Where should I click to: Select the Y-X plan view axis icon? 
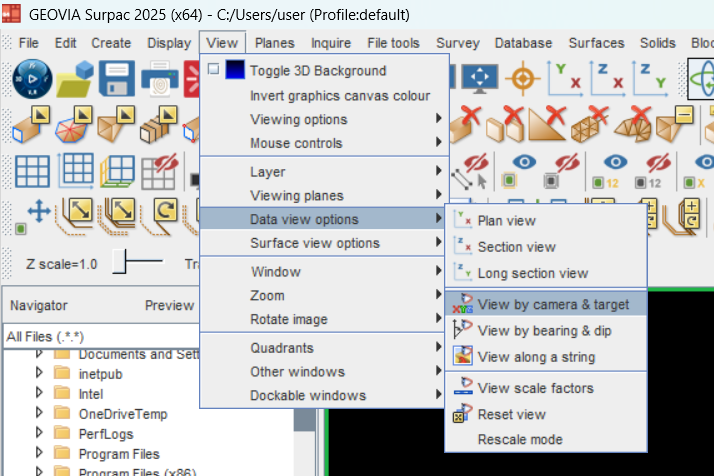[565, 78]
